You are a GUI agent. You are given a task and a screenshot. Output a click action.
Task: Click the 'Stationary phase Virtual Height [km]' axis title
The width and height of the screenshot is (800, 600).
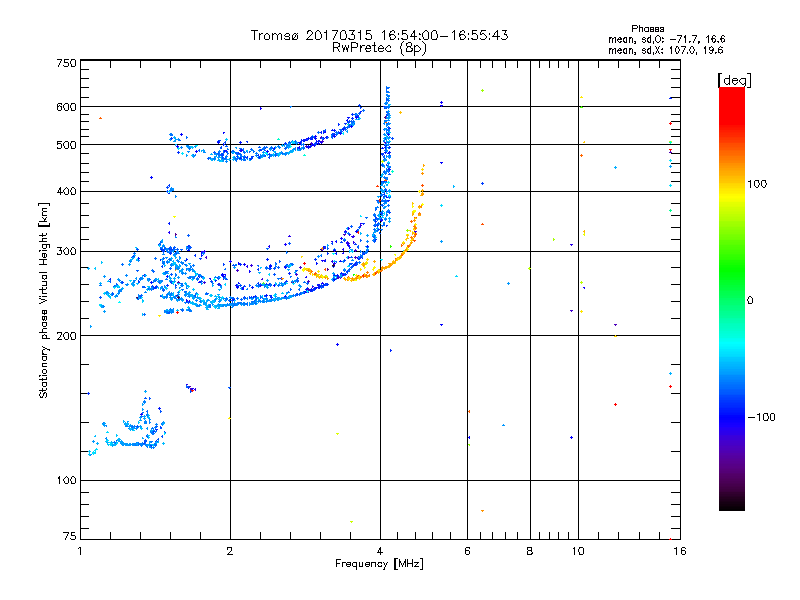[44, 301]
